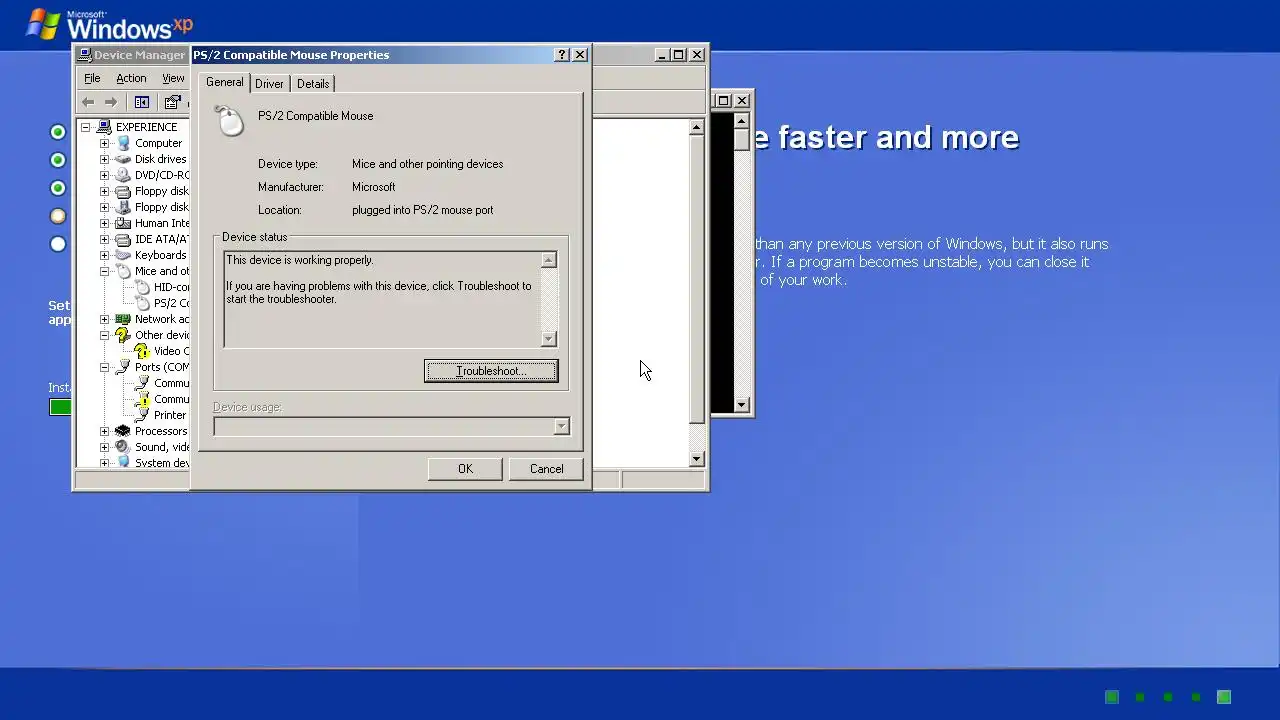Click Device status box scroll-up arrow
The image size is (1280, 720).
tap(548, 260)
